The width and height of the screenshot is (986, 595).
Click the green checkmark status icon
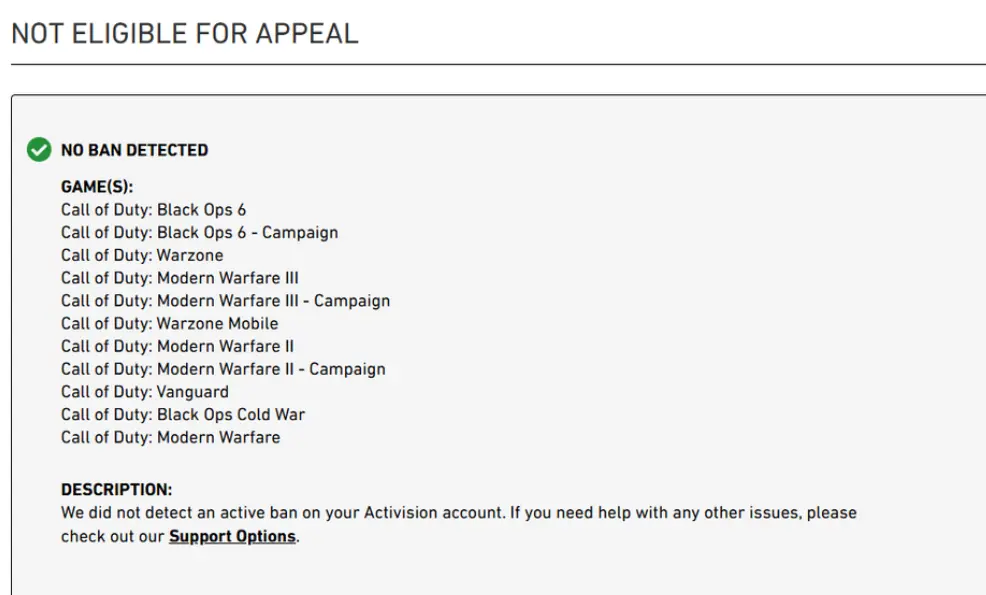(39, 150)
